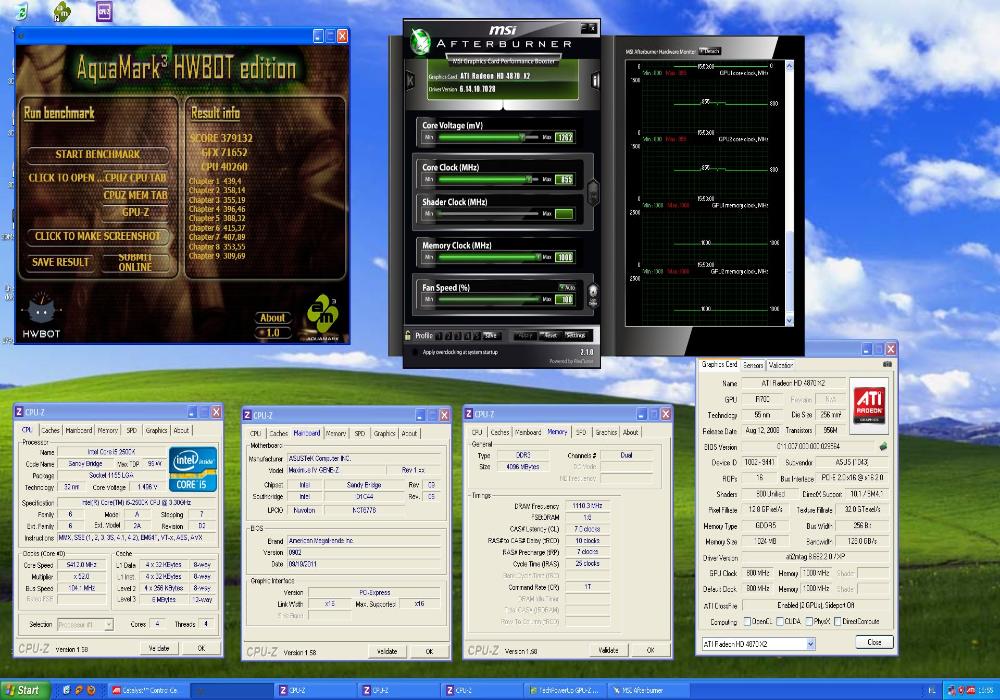Image resolution: width=1000 pixels, height=700 pixels.
Task: Click the Memory Clock slider
Action: pyautogui.click(x=489, y=257)
